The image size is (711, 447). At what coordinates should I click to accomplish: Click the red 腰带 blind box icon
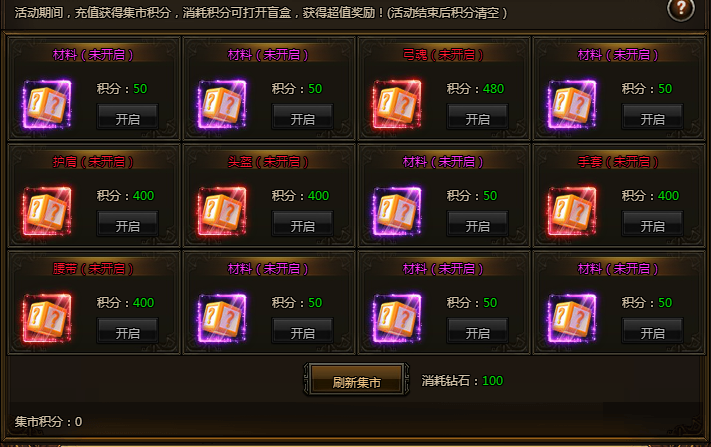pos(47,318)
